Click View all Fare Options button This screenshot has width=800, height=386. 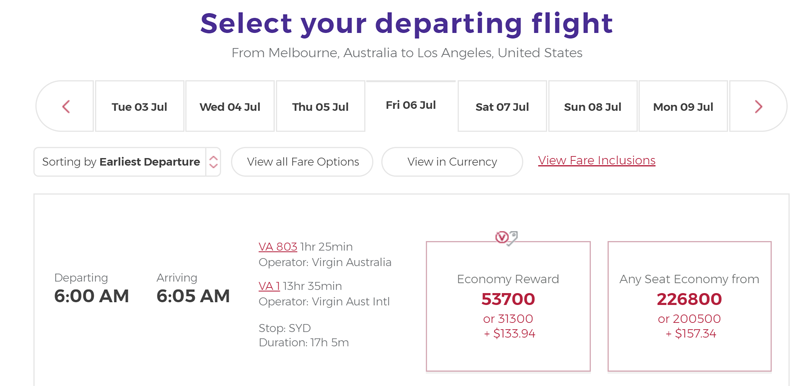coord(303,162)
